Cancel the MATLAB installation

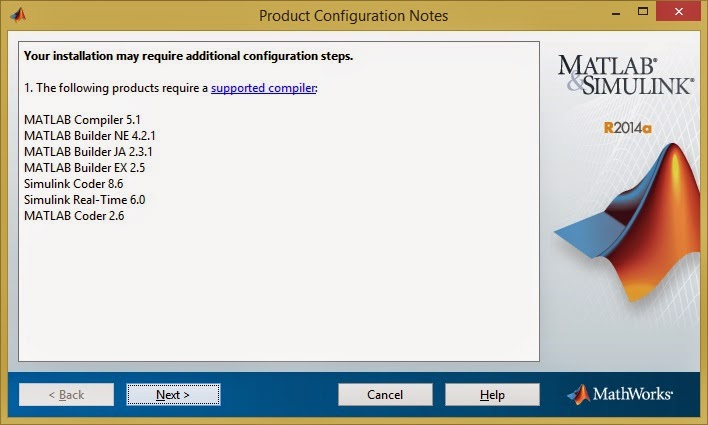(x=385, y=395)
